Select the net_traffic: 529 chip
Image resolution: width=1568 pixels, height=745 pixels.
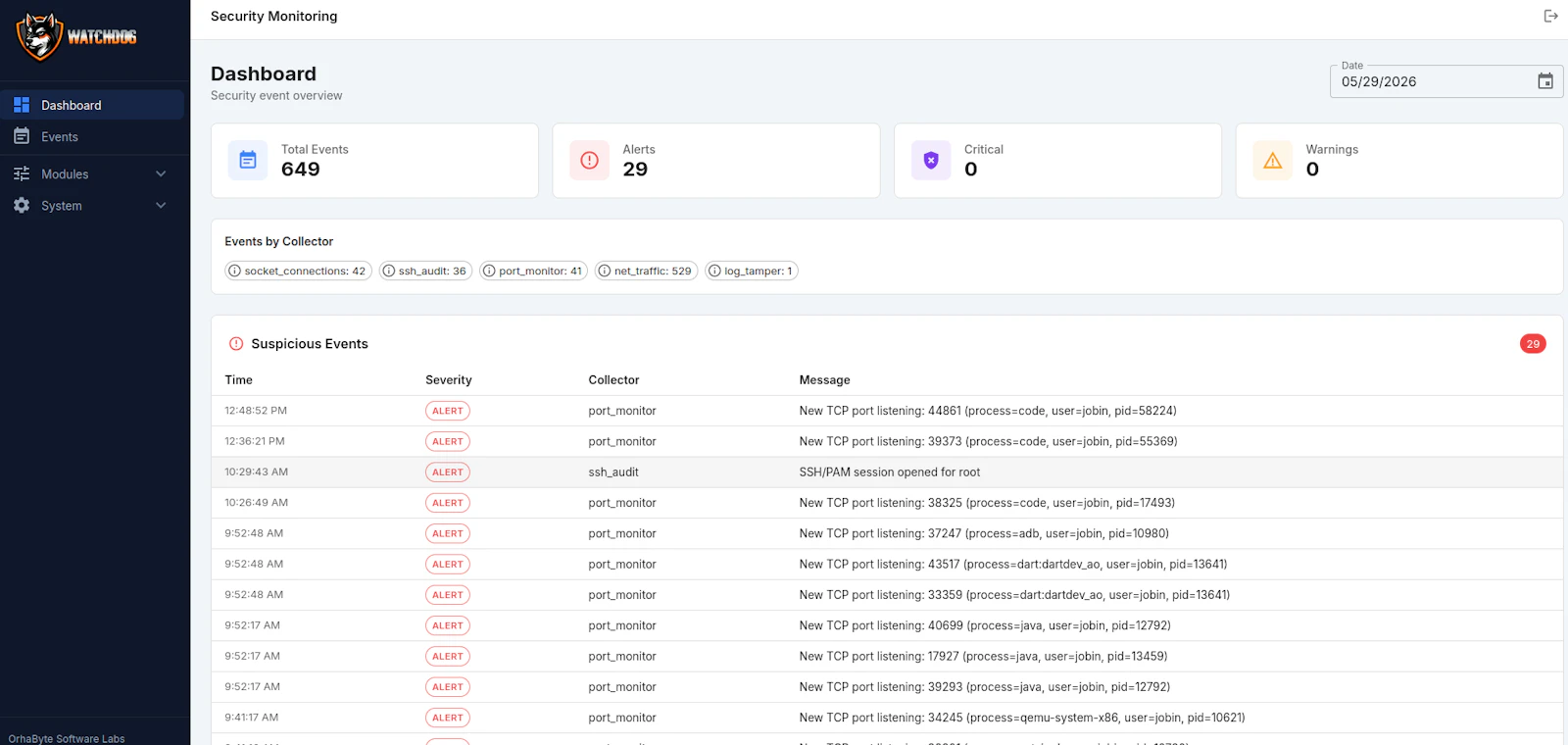[647, 271]
